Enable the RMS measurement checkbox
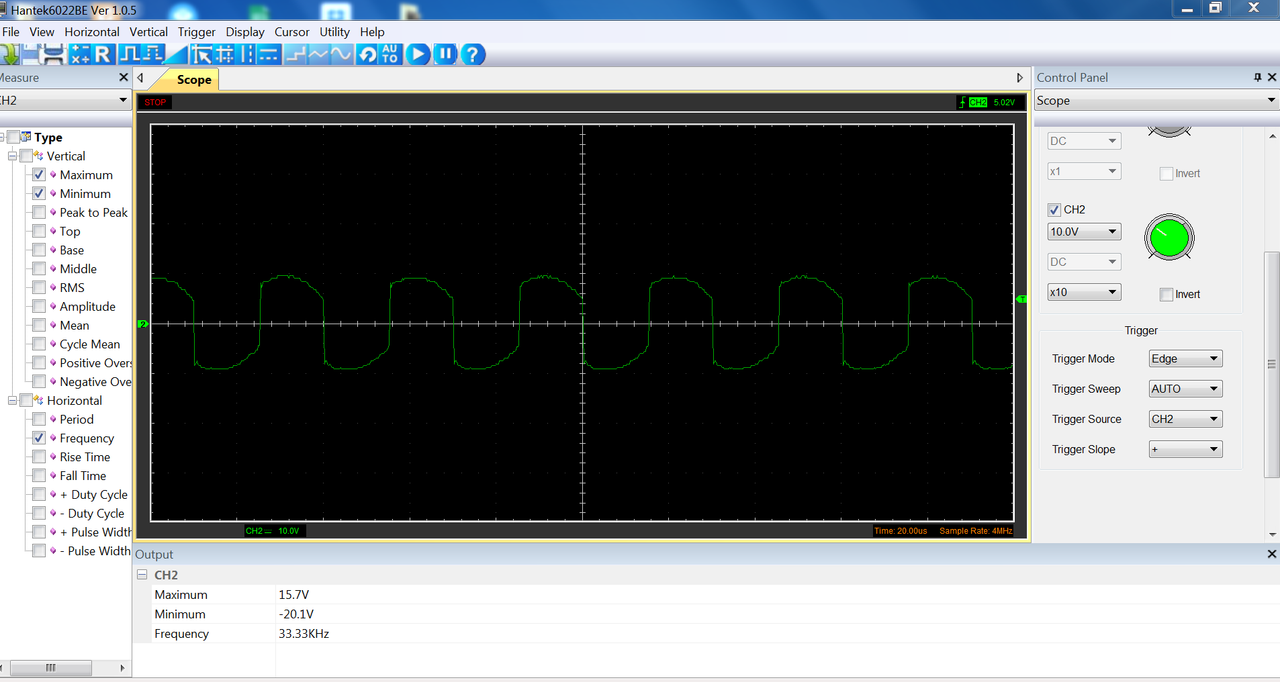Image resolution: width=1280 pixels, height=682 pixels. [x=39, y=288]
